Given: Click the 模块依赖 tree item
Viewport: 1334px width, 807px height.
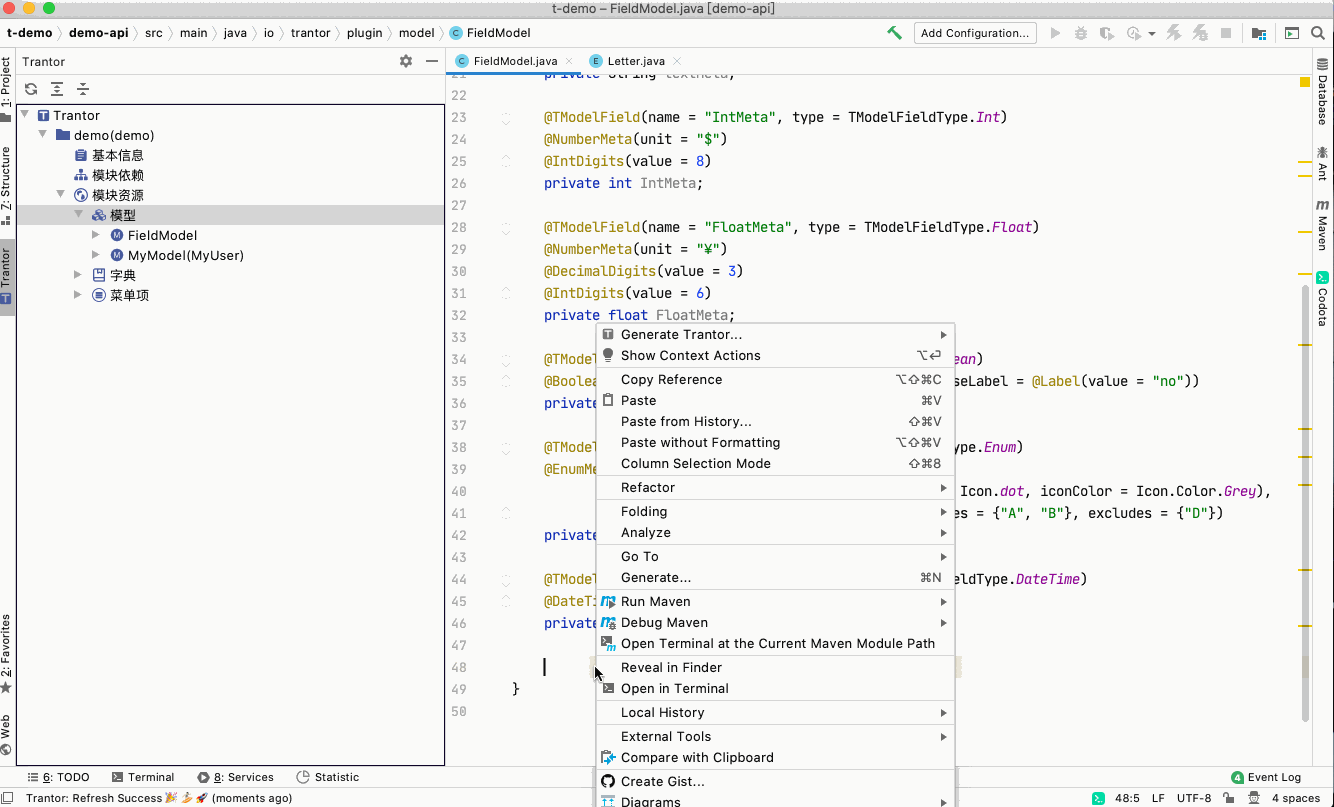Looking at the screenshot, I should [118, 175].
